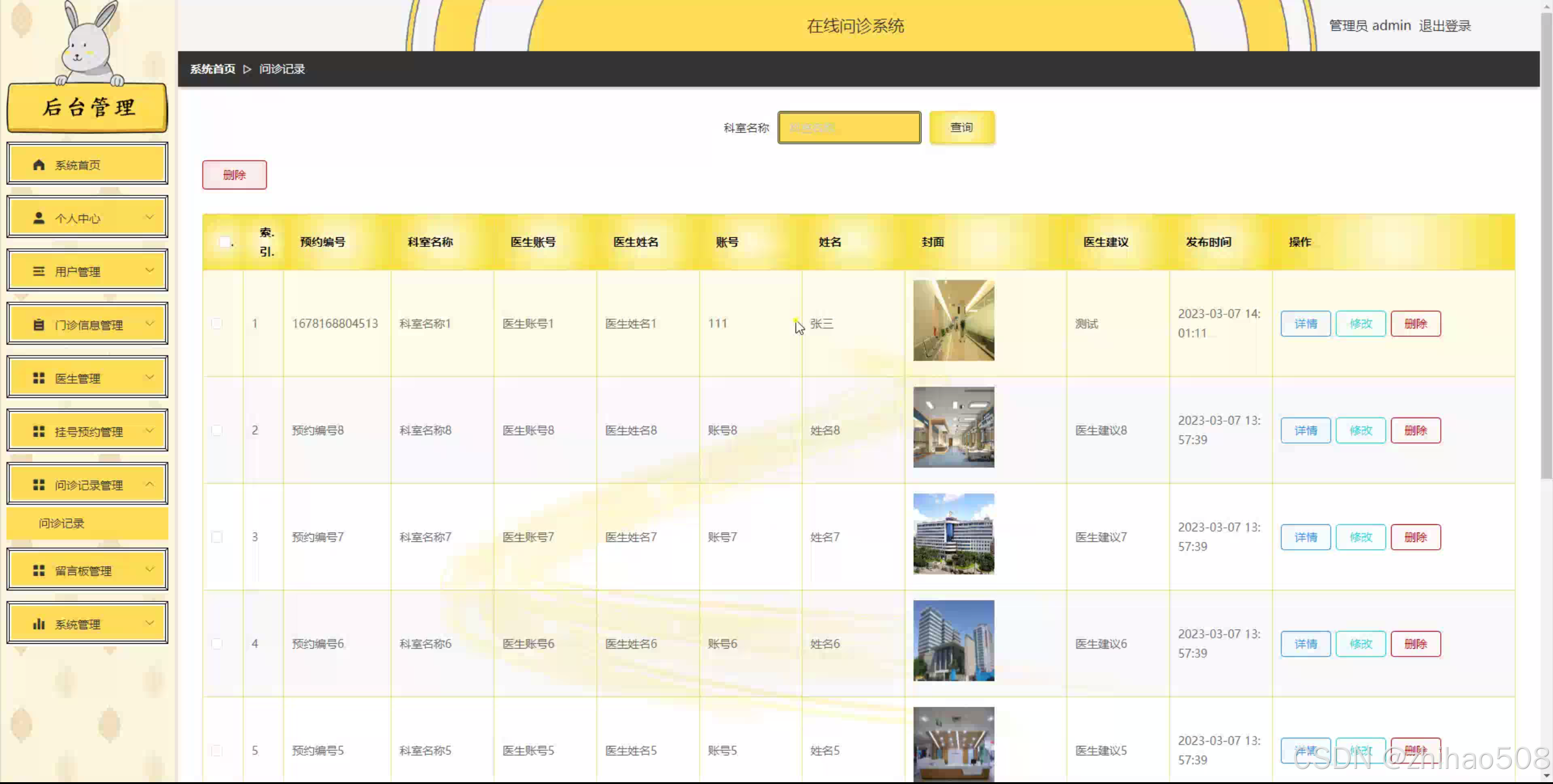Click the grid icon for 留言板管理

click(x=39, y=570)
